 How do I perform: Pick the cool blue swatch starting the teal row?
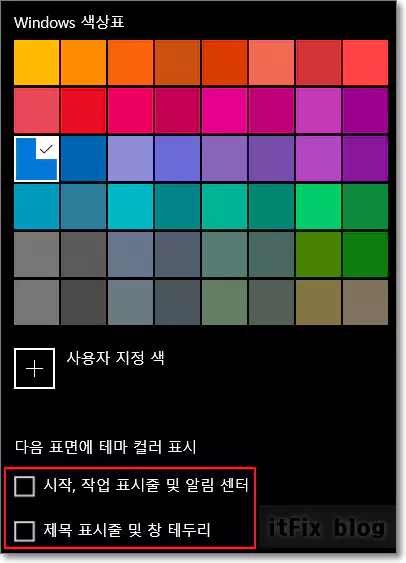[37, 206]
